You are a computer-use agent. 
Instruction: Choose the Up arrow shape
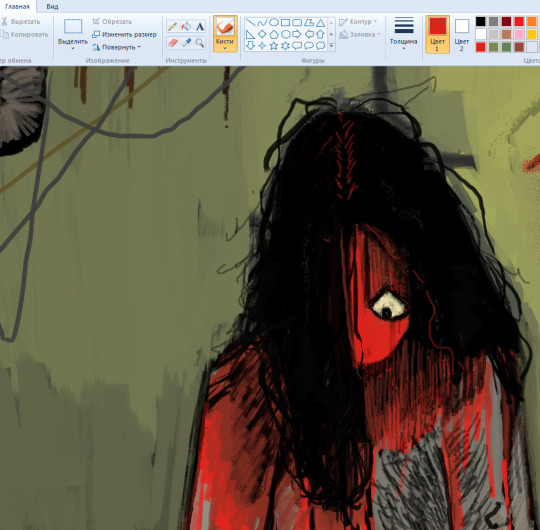click(x=321, y=34)
